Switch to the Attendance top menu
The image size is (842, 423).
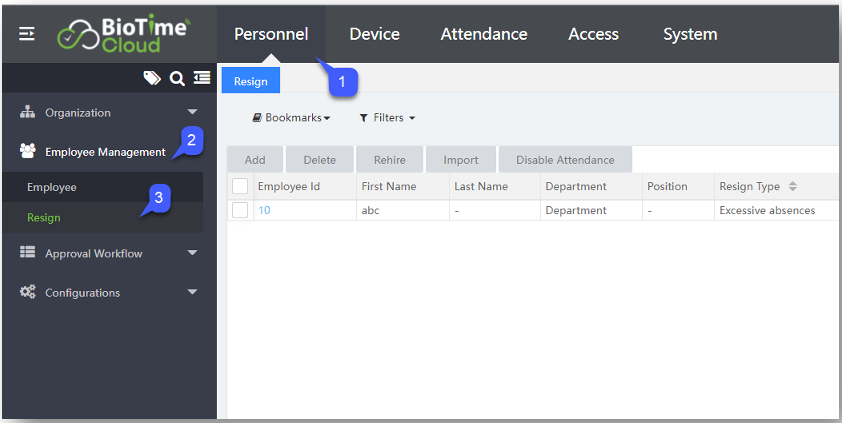coord(484,34)
